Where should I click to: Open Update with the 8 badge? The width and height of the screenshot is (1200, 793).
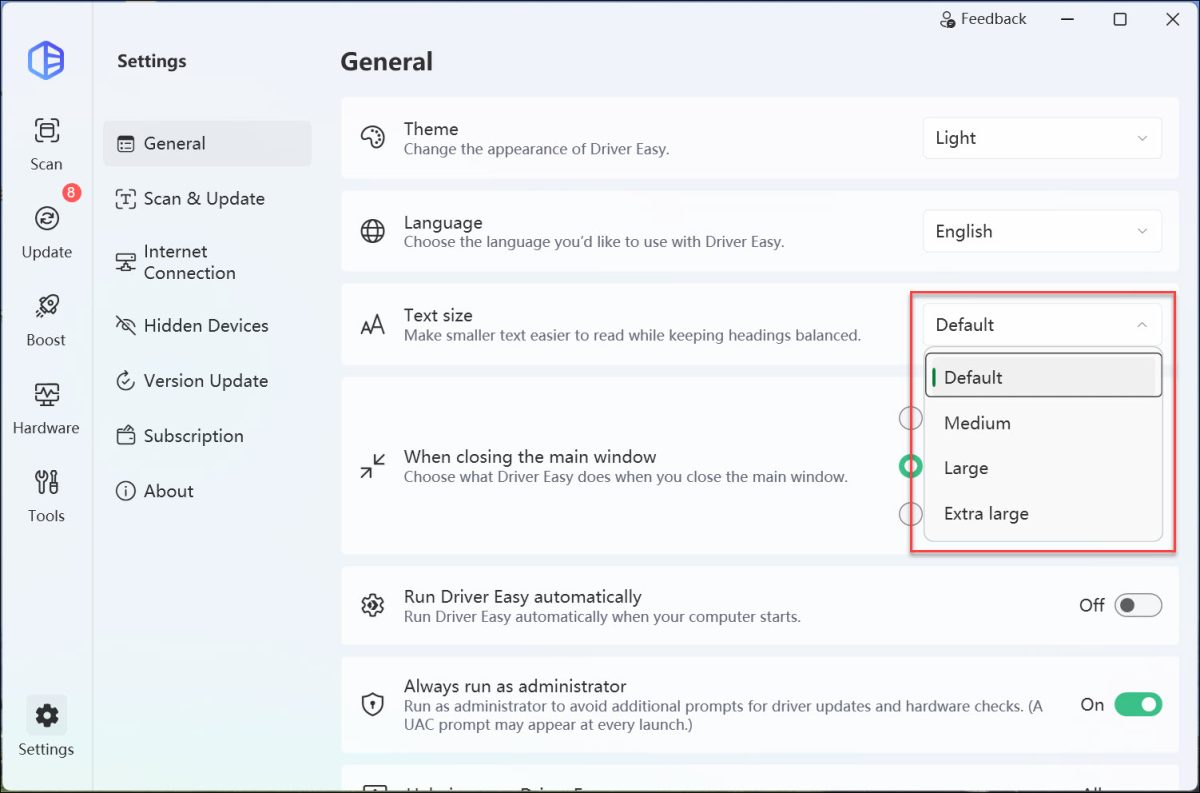(x=46, y=231)
